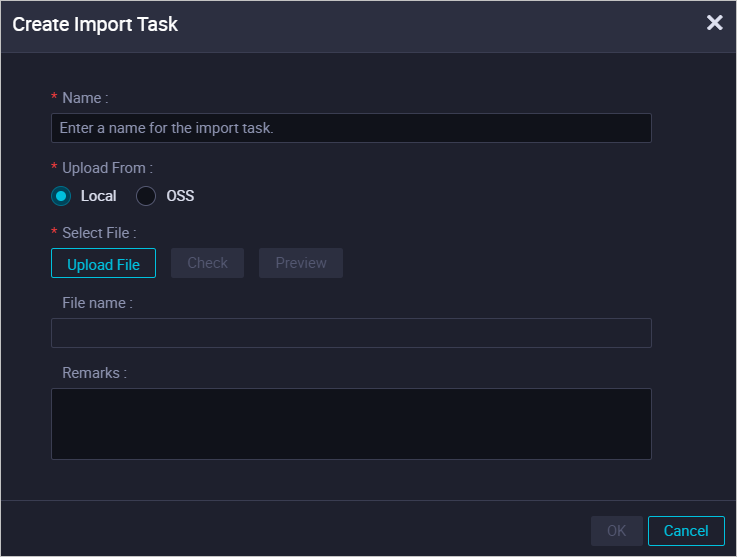
Task: Click the red asterisk beside Name
Action: [x=54, y=97]
